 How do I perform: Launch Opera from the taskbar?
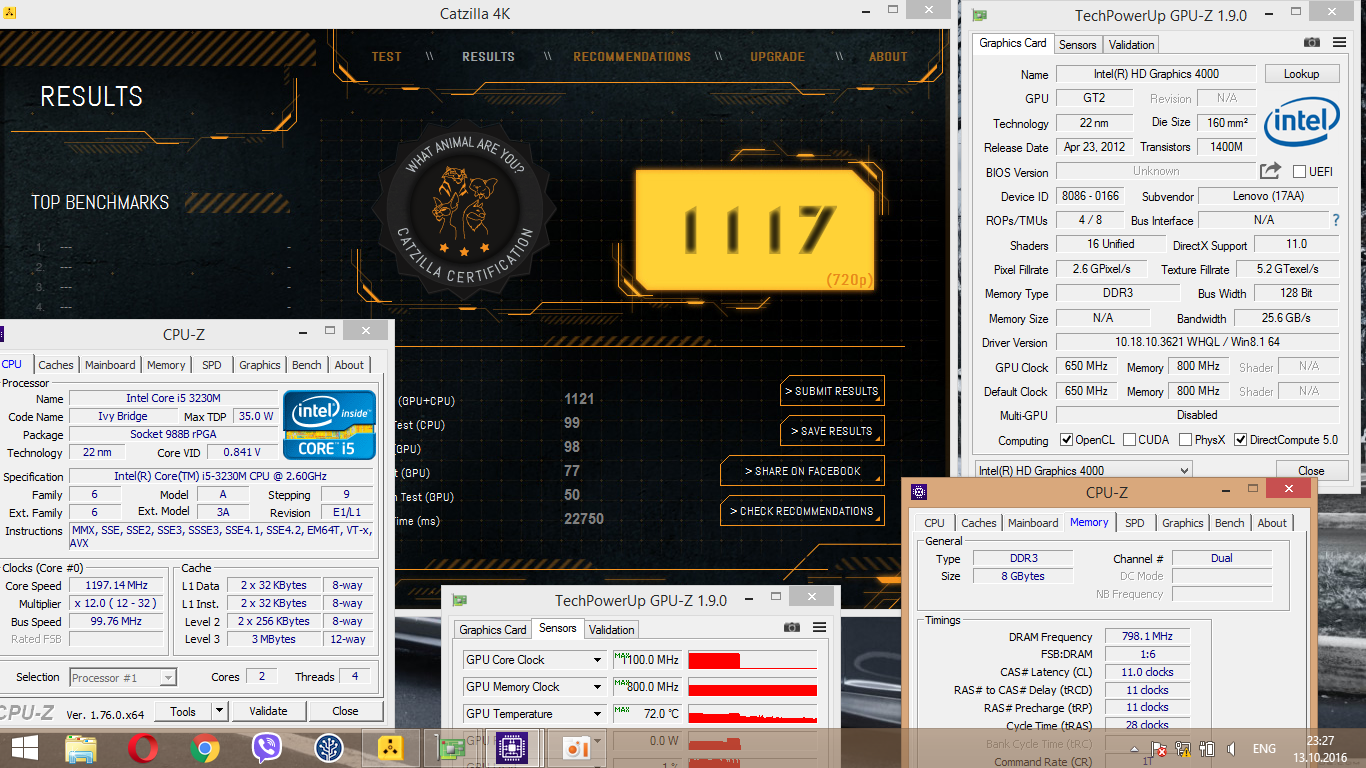click(x=143, y=748)
